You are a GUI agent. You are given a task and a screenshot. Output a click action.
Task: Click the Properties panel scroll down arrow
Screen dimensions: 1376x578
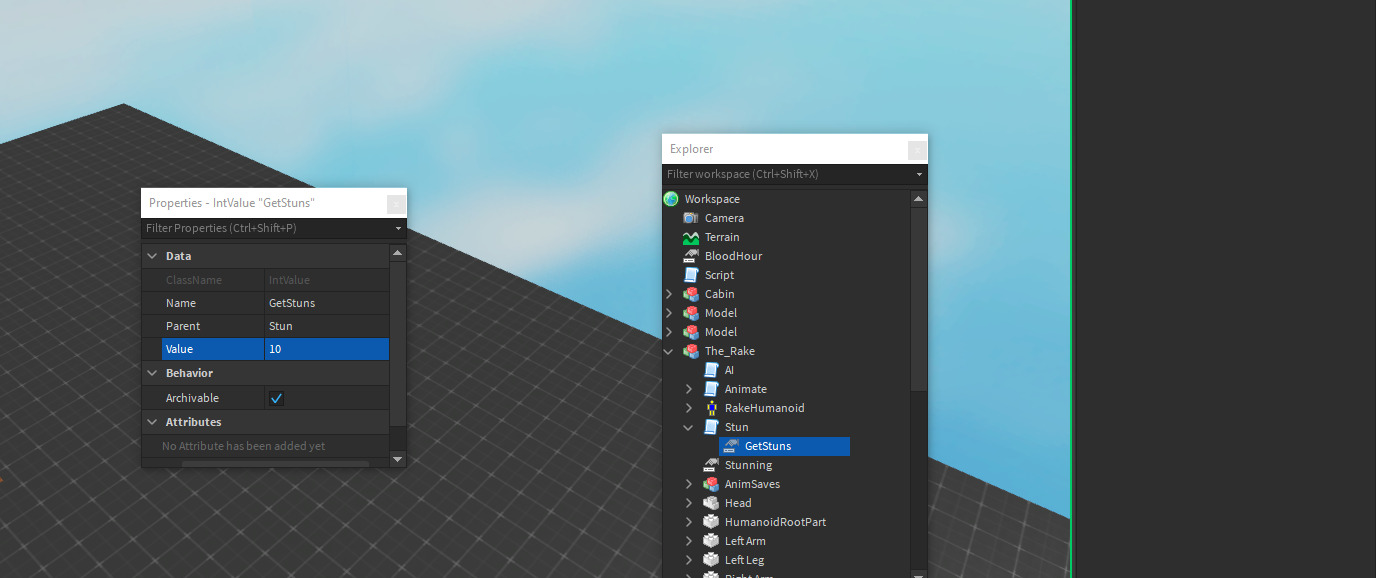(x=398, y=460)
